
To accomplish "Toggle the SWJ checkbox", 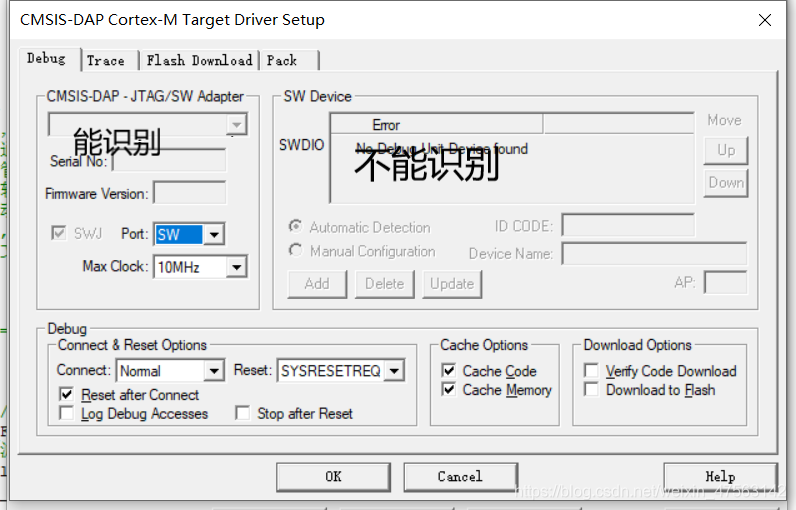I will click(59, 233).
